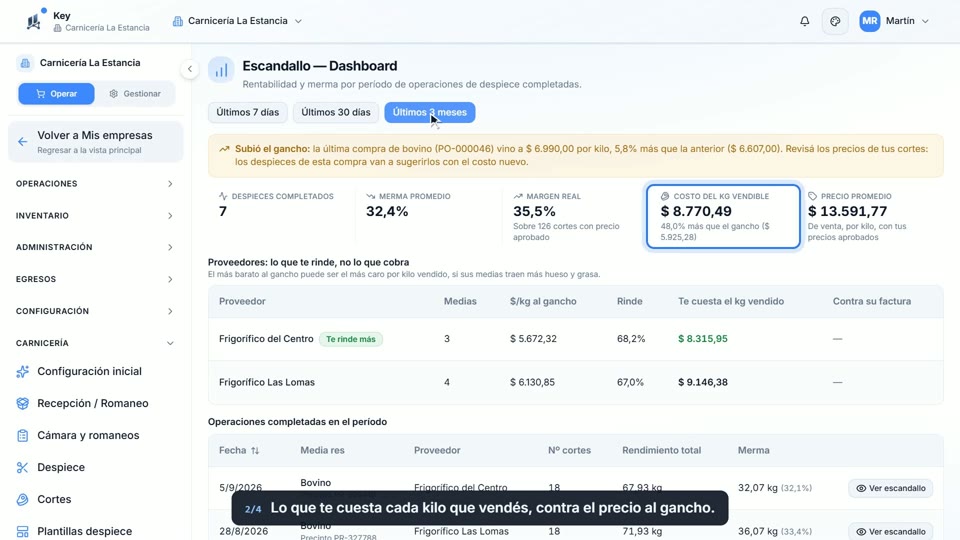The height and width of the screenshot is (540, 960).
Task: Collapse the sidebar with the arrow button
Action: [x=190, y=69]
